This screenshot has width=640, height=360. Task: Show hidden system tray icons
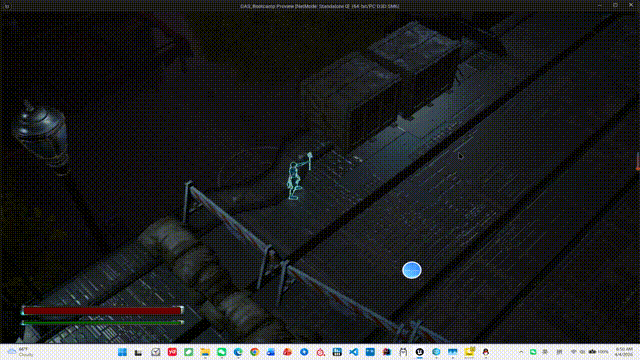[x=521, y=352]
